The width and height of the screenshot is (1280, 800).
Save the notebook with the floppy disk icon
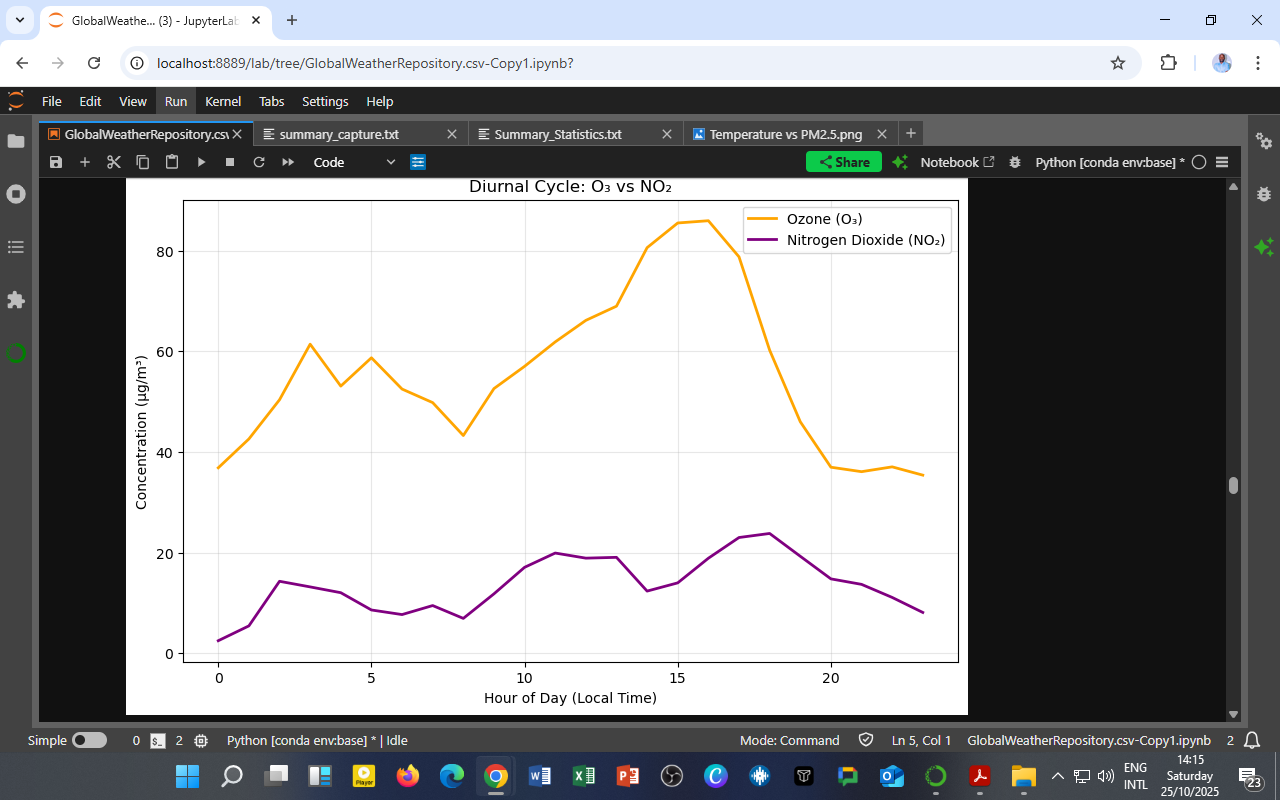tap(56, 162)
